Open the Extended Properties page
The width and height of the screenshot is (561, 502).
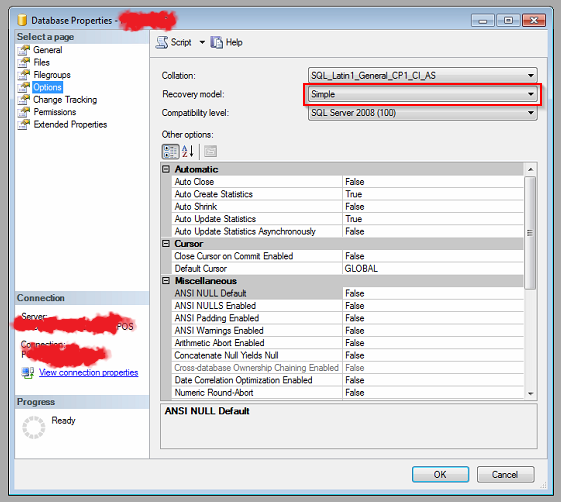pyautogui.click(x=70, y=125)
